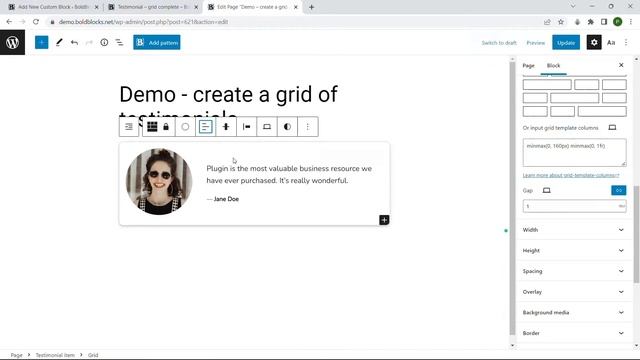The width and height of the screenshot is (640, 360).
Task: Bookmark this page with the star icon
Action: pyautogui.click(x=561, y=22)
